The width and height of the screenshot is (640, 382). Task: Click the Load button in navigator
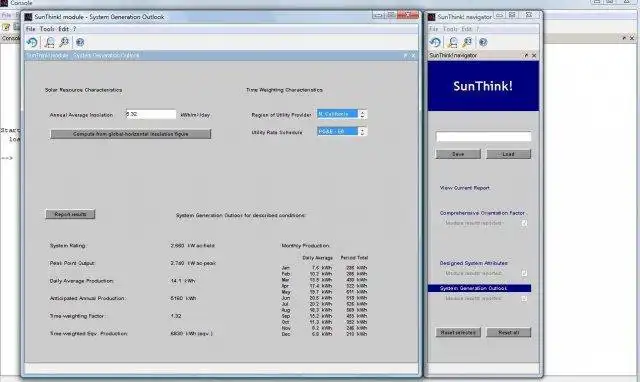point(509,154)
